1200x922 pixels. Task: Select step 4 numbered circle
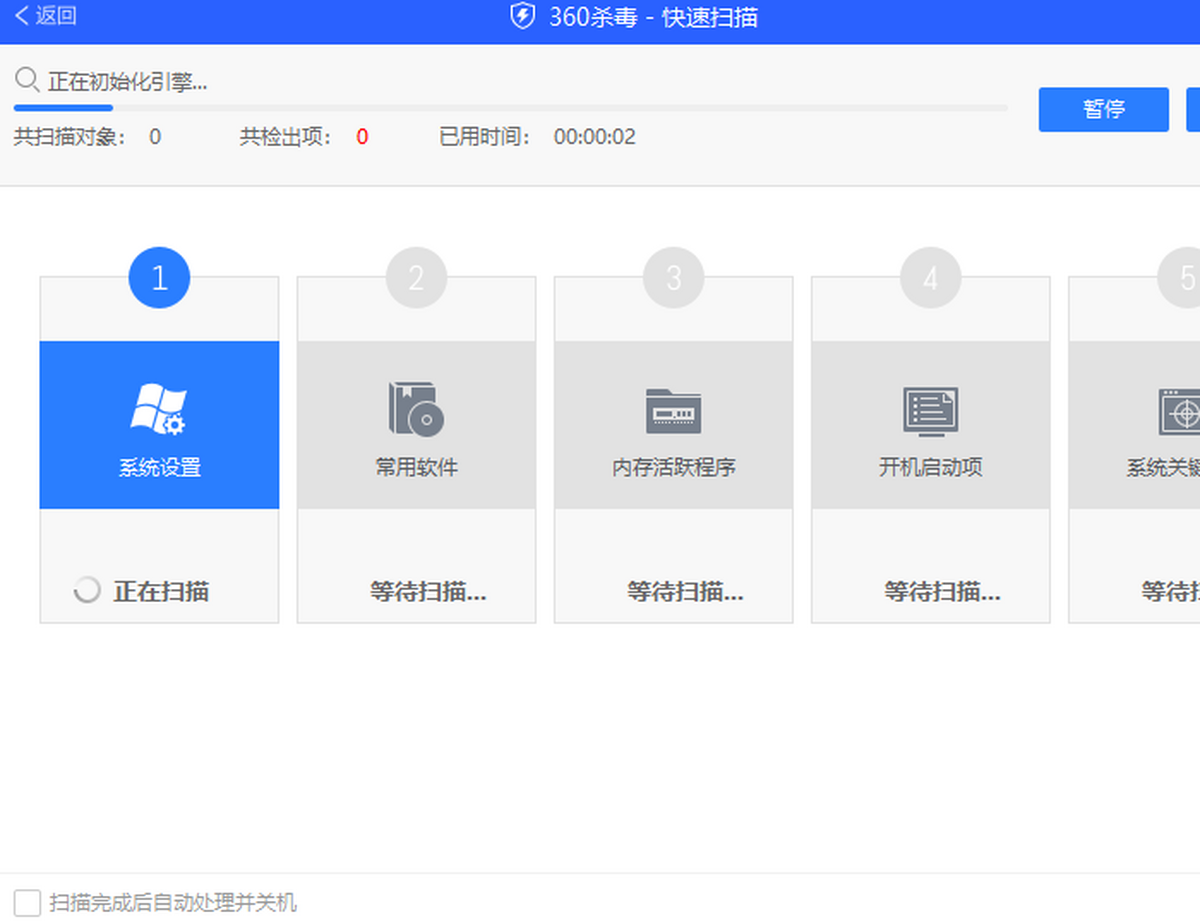point(930,278)
